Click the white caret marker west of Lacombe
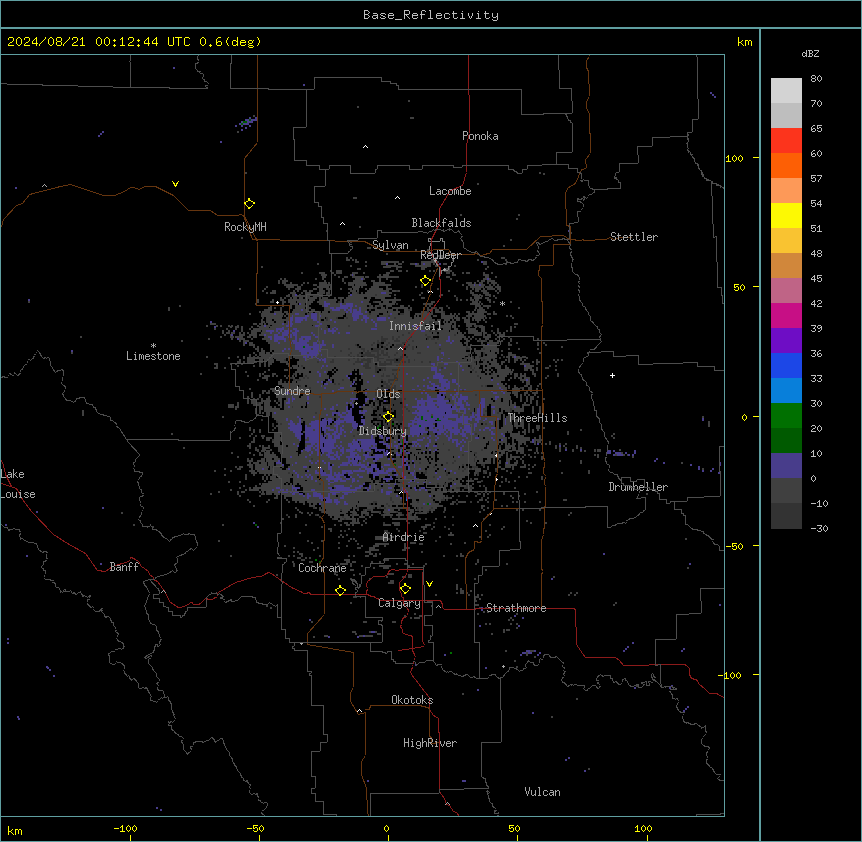The width and height of the screenshot is (862, 842). click(x=397, y=197)
